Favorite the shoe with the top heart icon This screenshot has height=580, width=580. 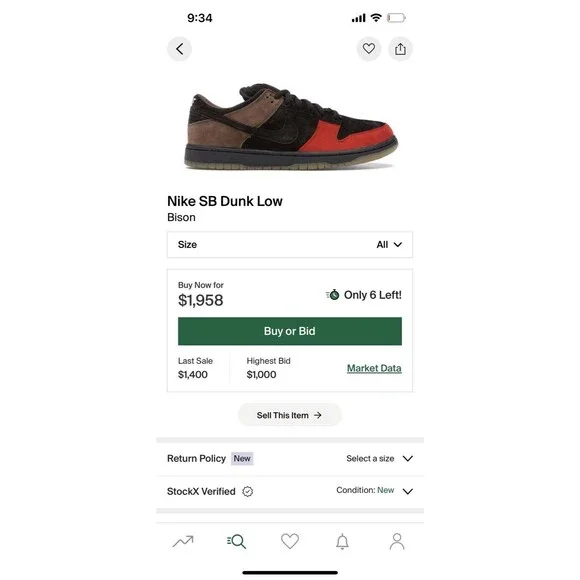(368, 48)
